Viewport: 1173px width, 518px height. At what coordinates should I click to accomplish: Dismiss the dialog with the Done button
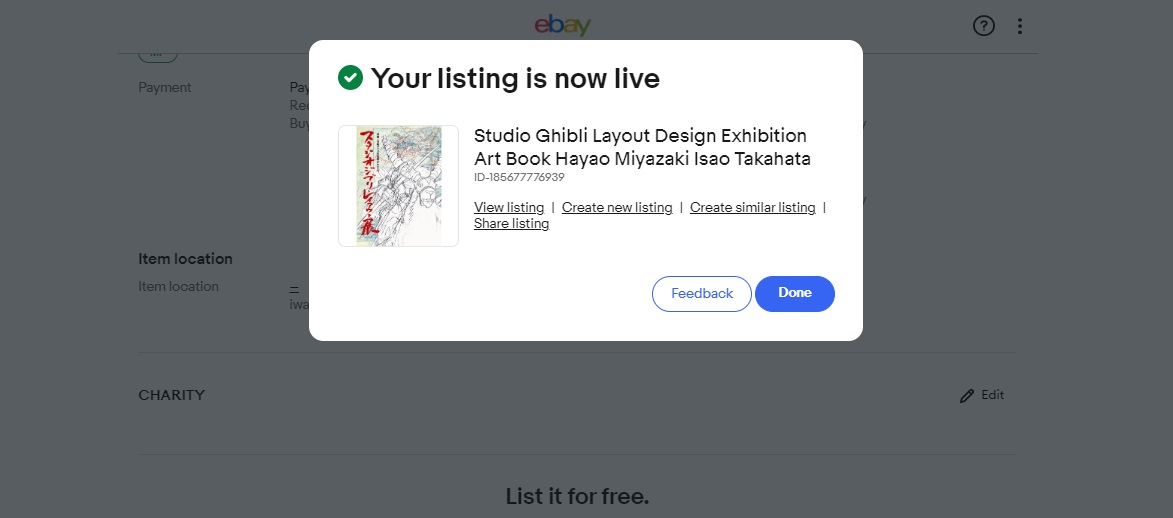(x=794, y=293)
